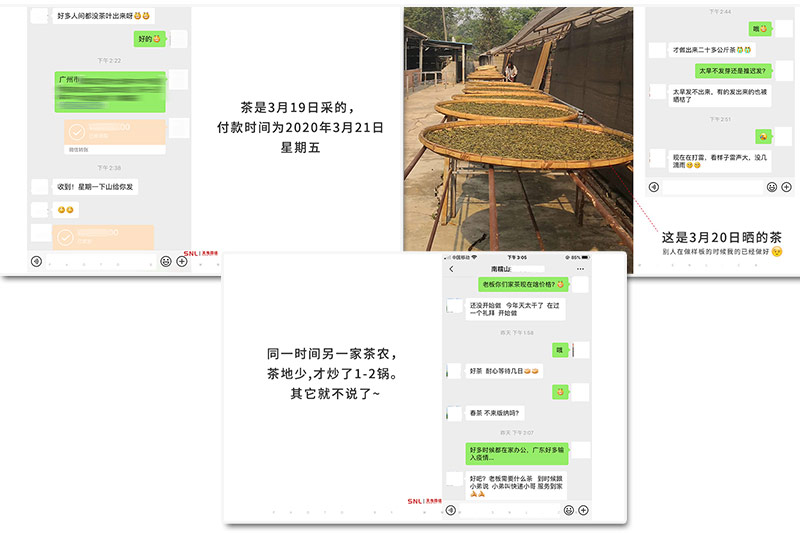Image resolution: width=800 pixels, height=533 pixels.
Task: Tap the voice input icon in the top-right chat
Action: click(654, 187)
